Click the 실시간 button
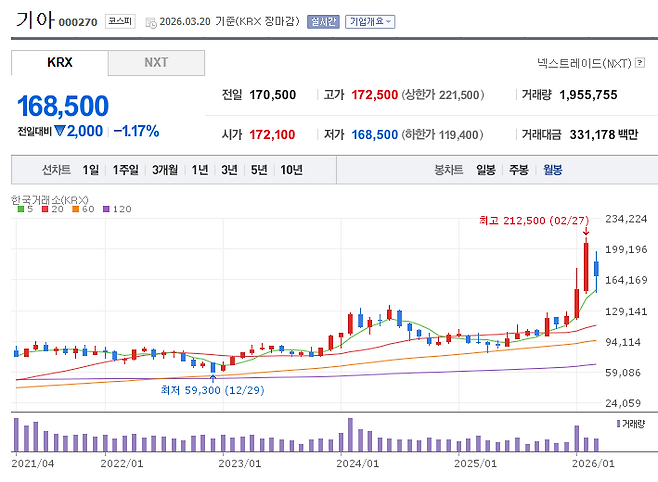 324,21
